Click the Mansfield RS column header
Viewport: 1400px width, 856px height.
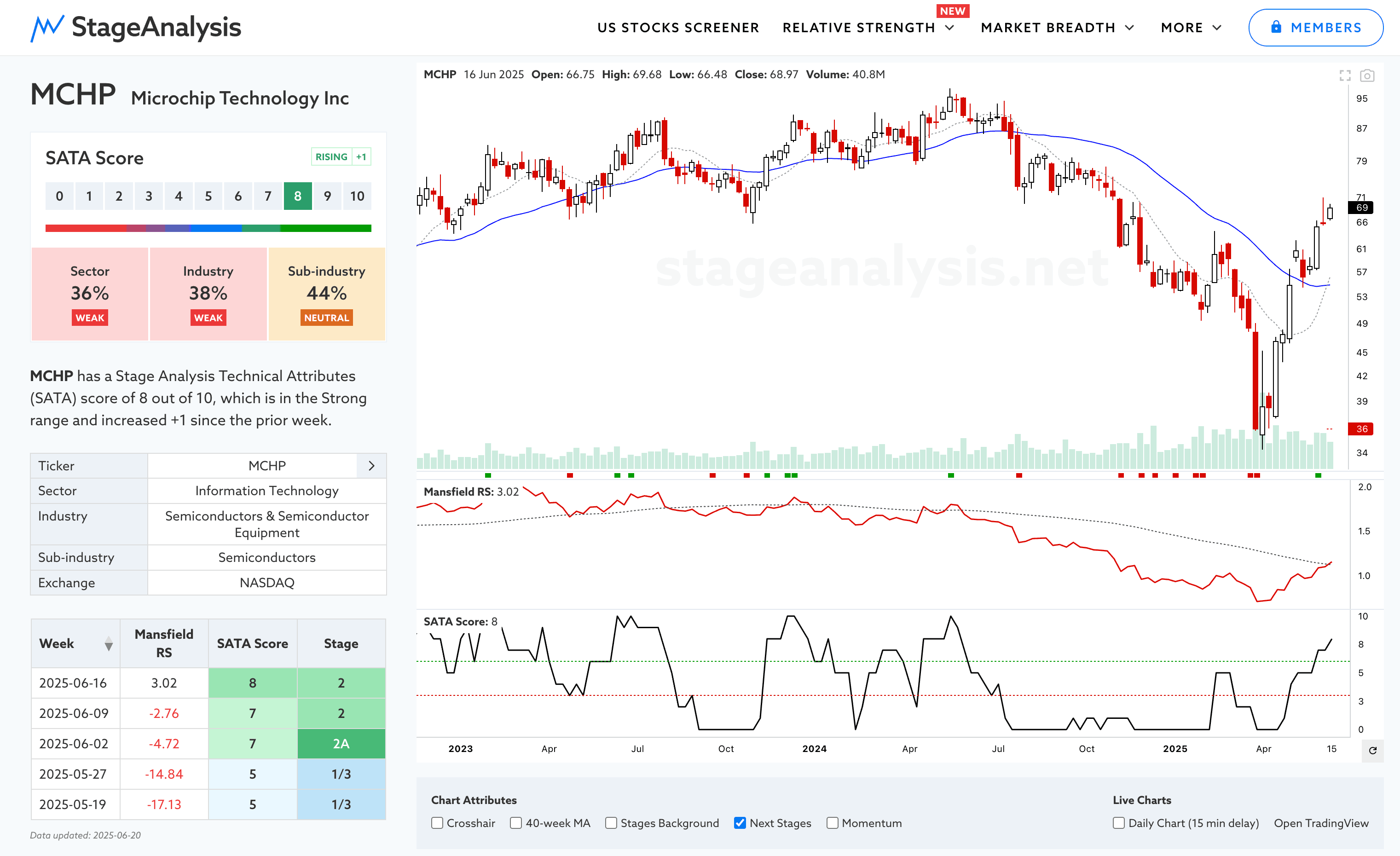[164, 643]
